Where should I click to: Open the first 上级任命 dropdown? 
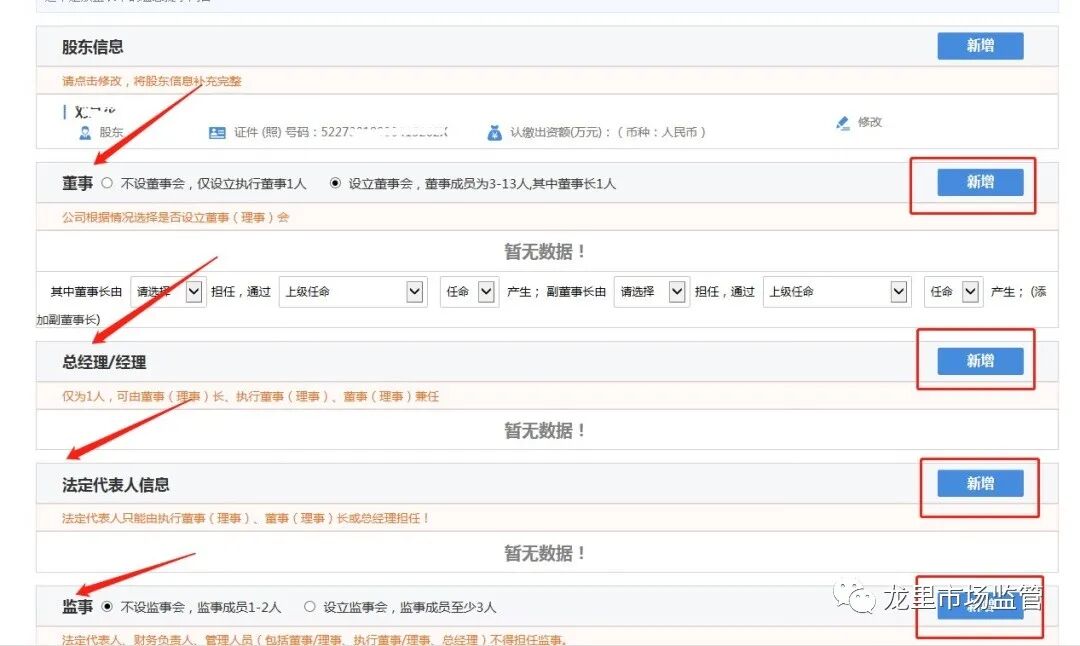tap(352, 291)
